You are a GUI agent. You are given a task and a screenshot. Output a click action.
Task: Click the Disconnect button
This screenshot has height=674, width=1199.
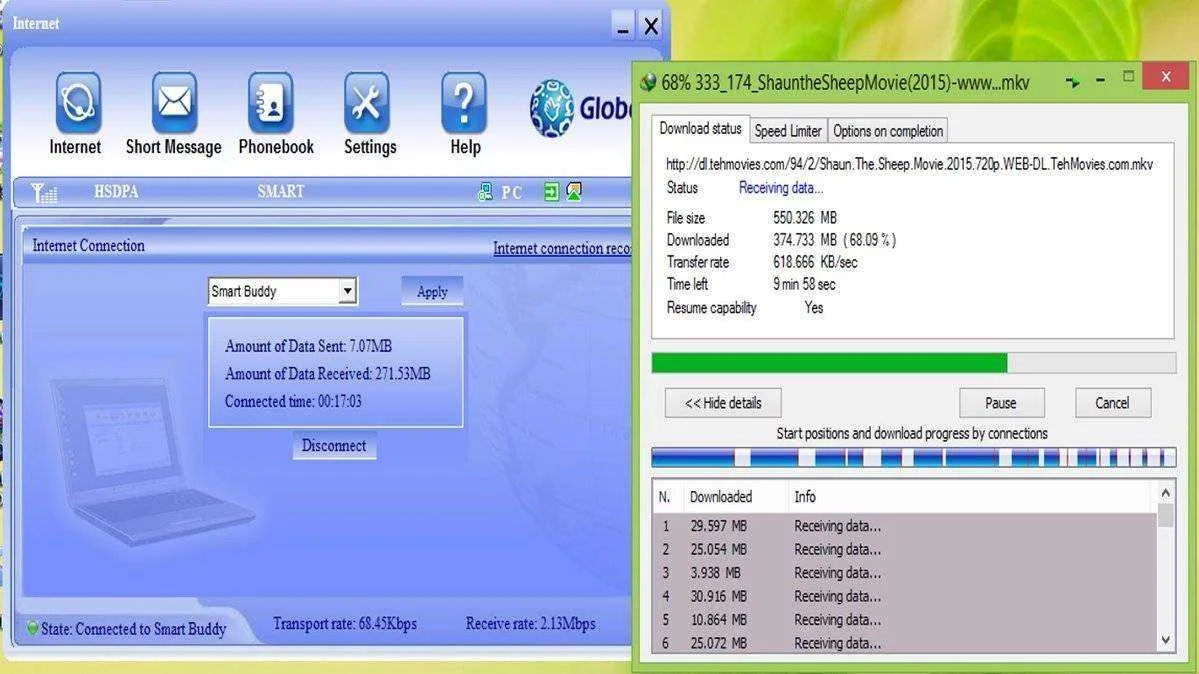334,445
